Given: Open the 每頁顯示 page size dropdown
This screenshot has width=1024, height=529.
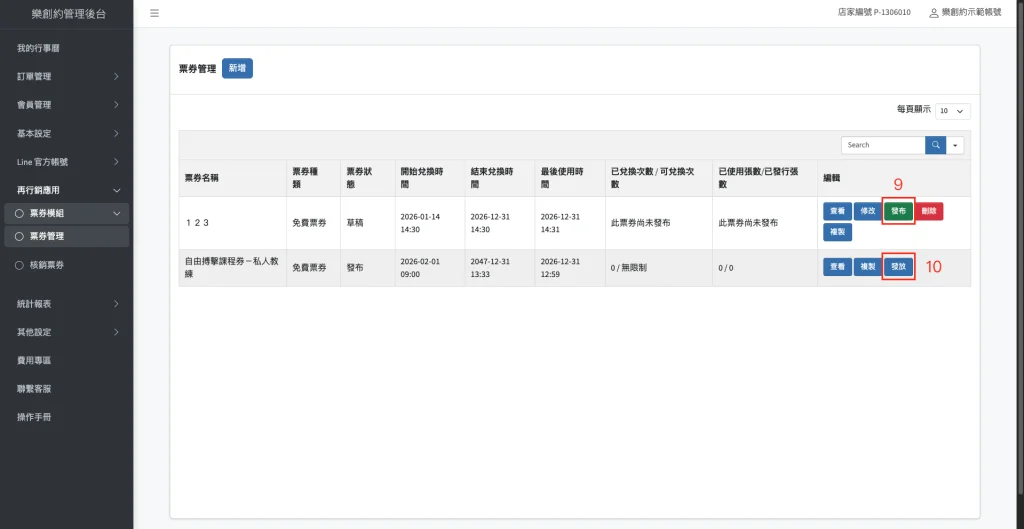Looking at the screenshot, I should coord(953,111).
